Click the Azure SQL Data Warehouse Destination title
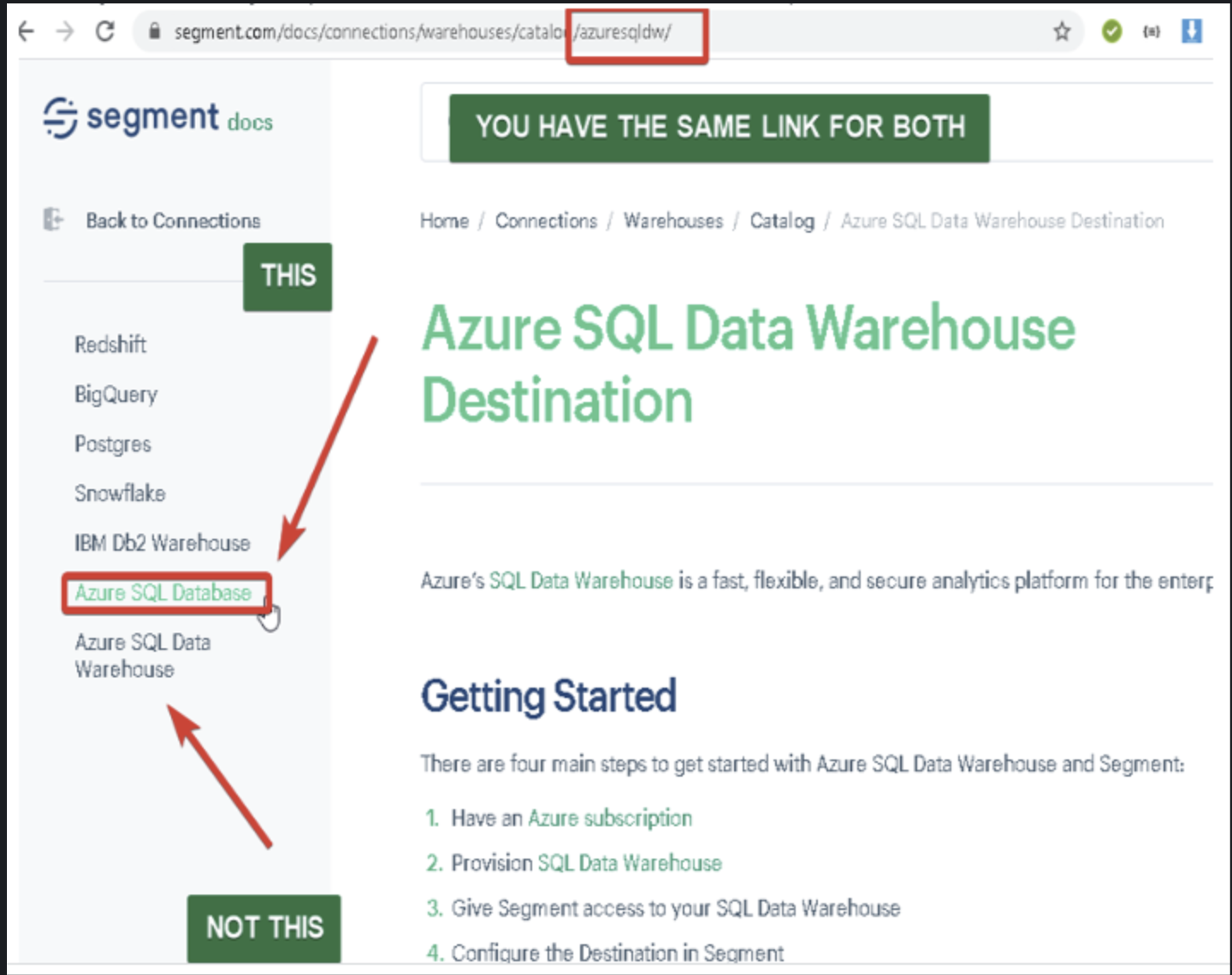1232x975 pixels. point(749,364)
